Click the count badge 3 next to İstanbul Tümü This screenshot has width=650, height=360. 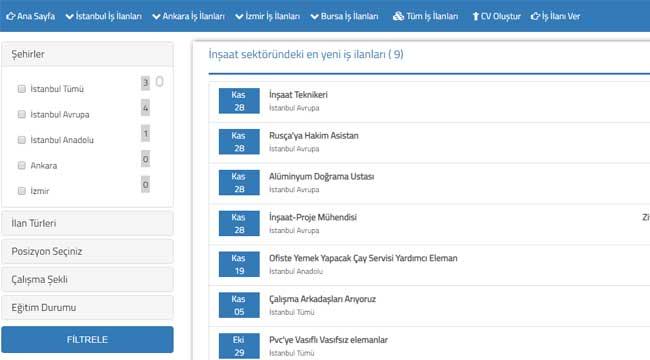coord(146,83)
